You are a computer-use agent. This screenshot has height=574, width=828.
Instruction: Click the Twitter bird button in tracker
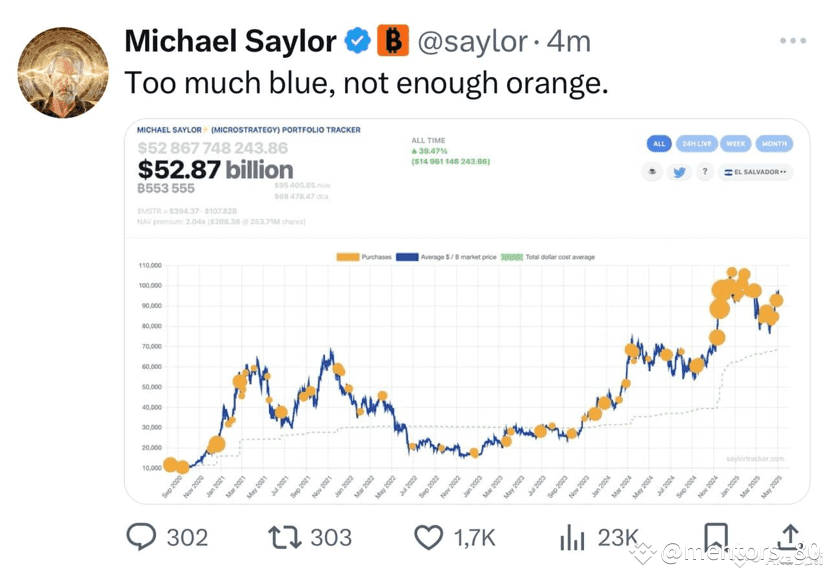(x=679, y=172)
